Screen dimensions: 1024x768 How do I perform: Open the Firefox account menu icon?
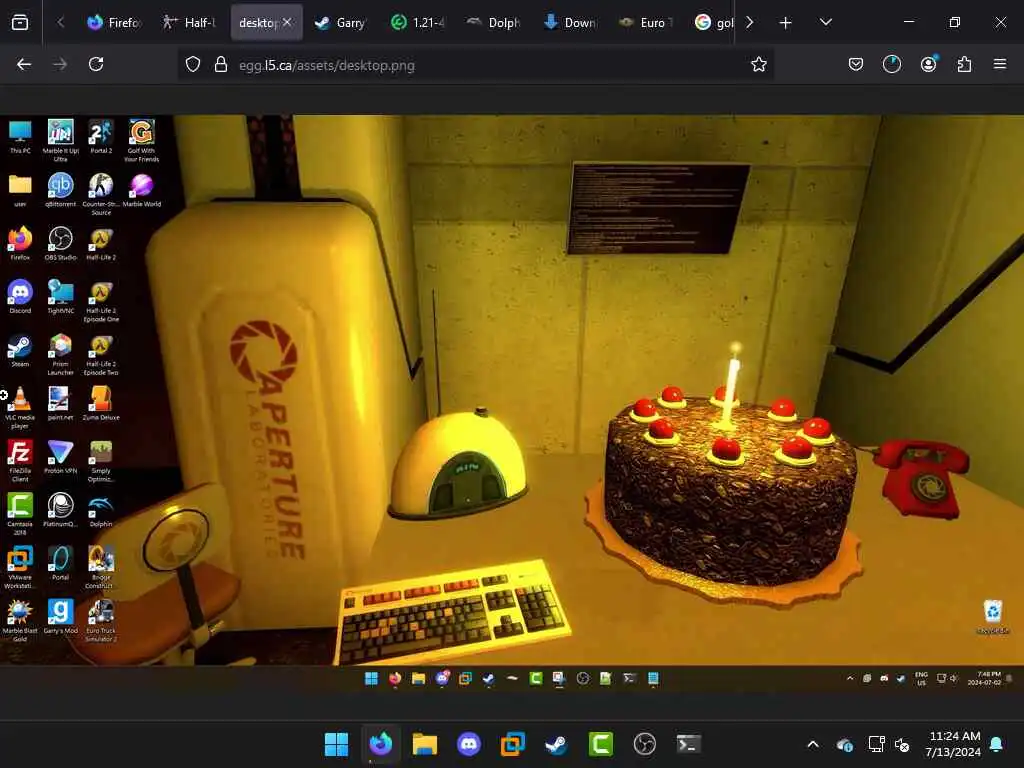coord(929,64)
